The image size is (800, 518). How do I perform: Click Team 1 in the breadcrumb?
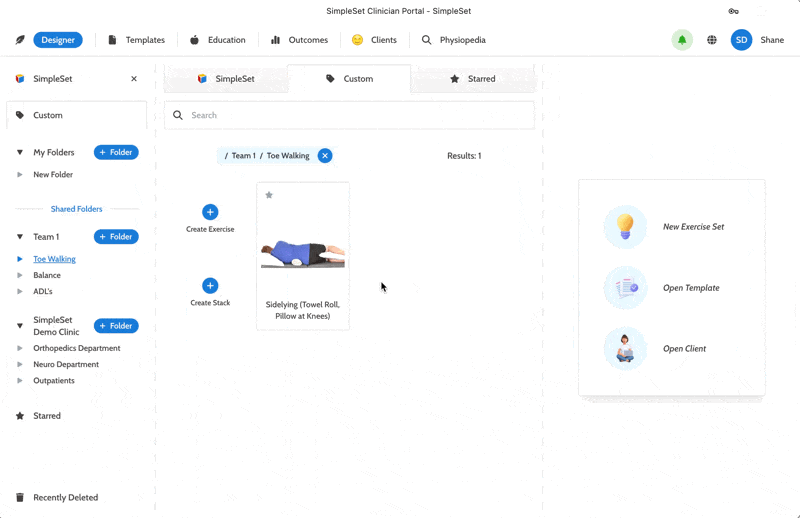click(244, 156)
